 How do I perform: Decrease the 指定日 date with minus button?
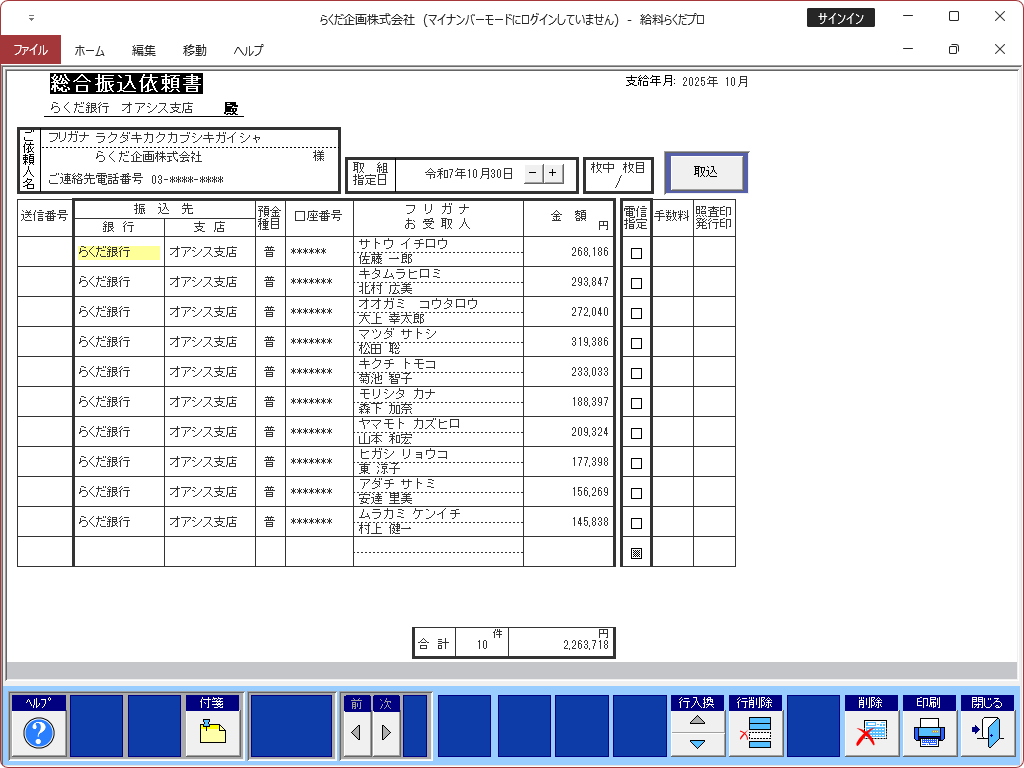tap(533, 173)
